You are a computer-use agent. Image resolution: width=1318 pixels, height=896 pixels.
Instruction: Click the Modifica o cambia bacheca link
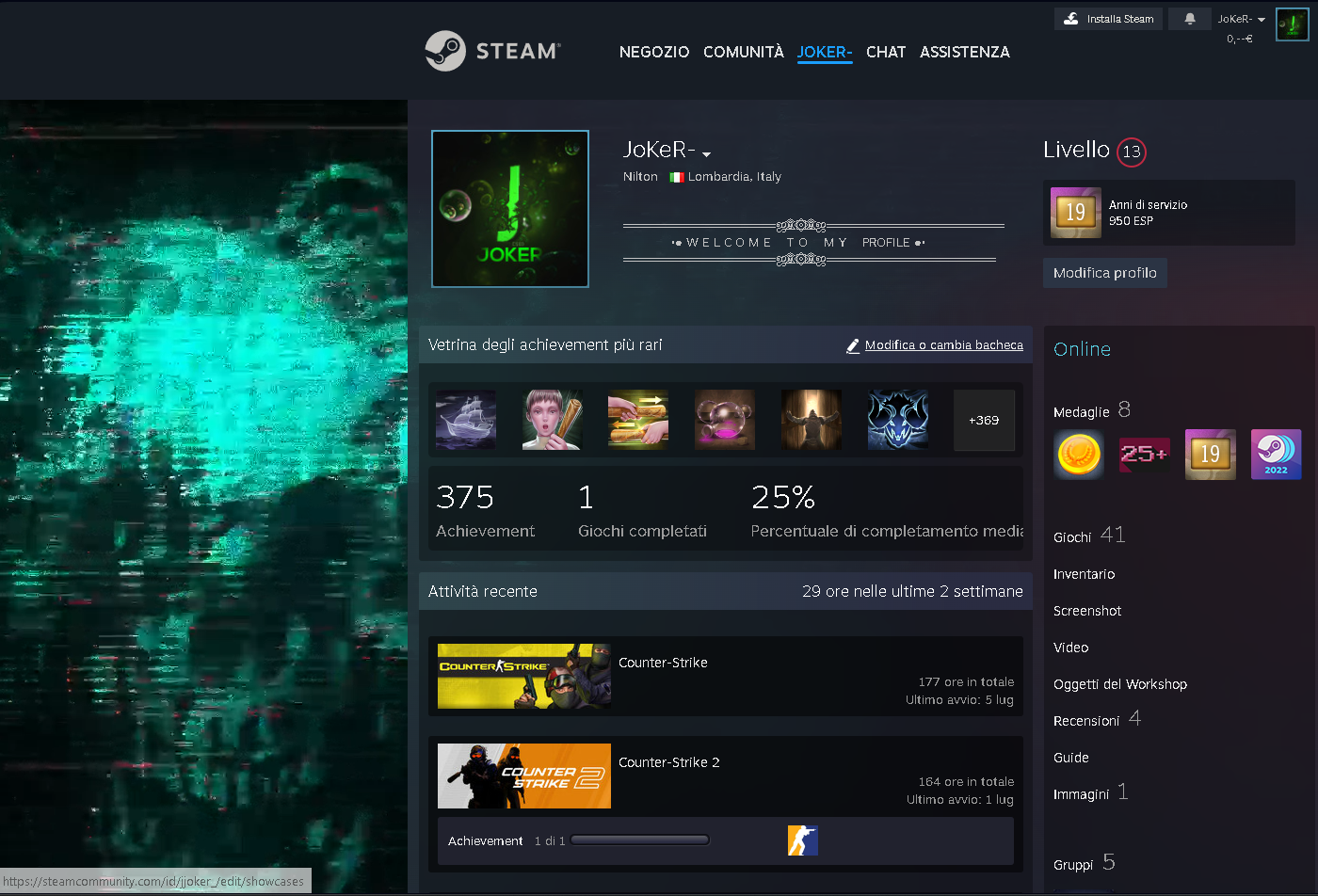943,345
